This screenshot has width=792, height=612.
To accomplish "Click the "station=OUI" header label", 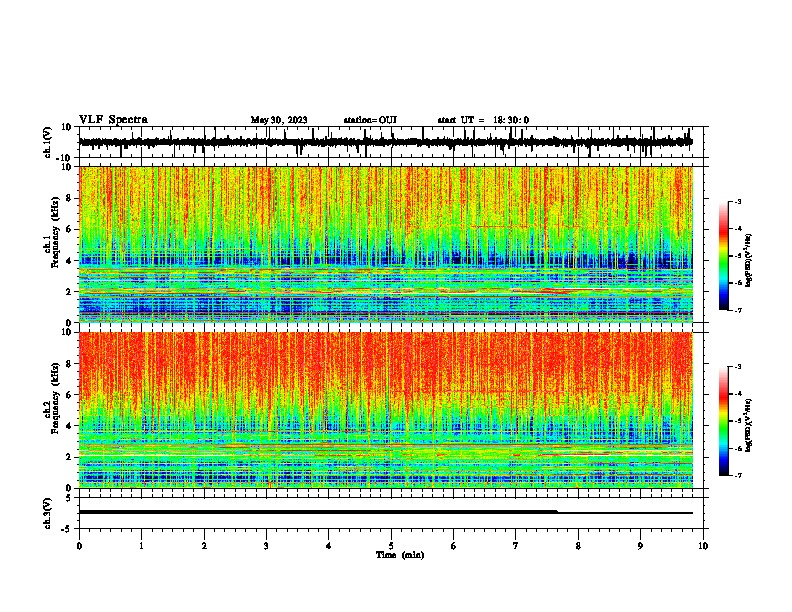I will pyautogui.click(x=370, y=120).
